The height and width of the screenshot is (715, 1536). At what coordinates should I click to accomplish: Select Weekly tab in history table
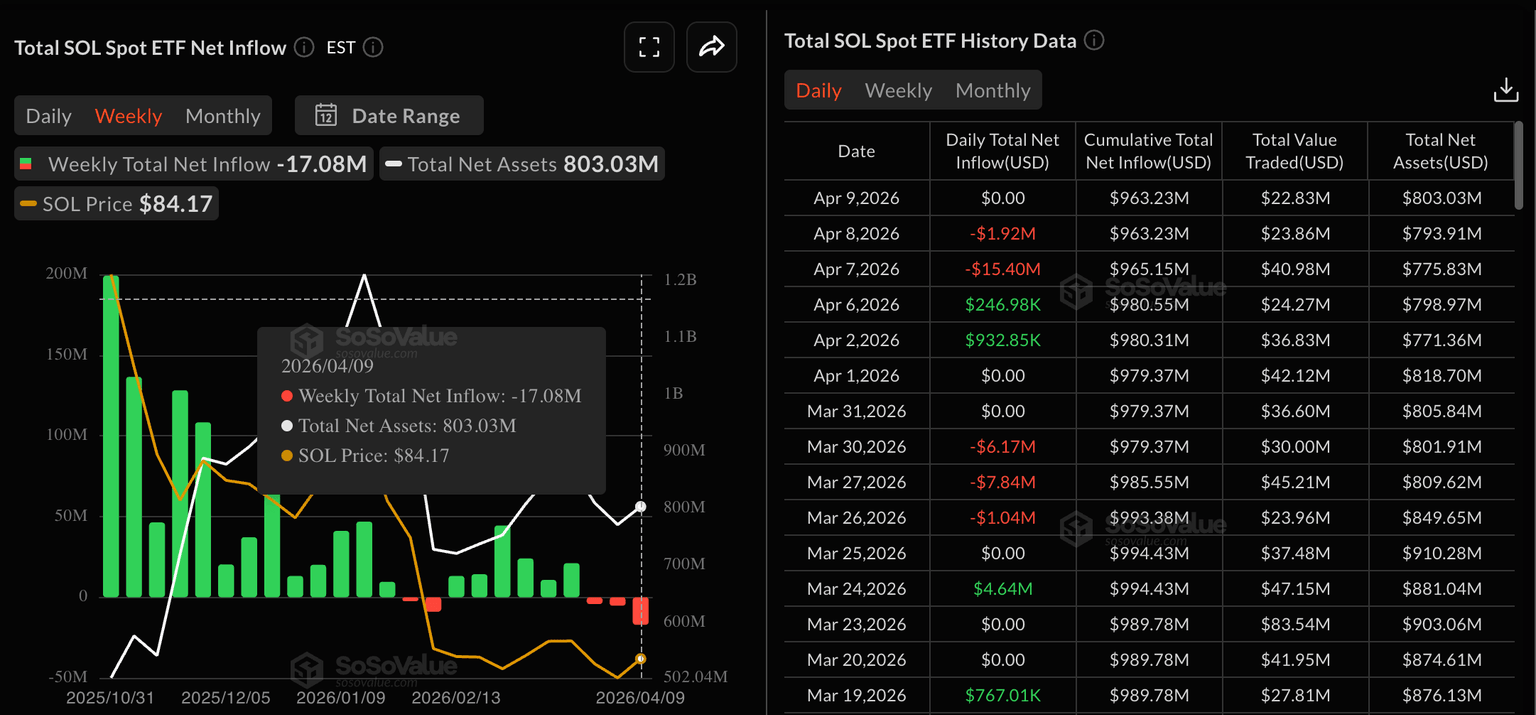(898, 90)
